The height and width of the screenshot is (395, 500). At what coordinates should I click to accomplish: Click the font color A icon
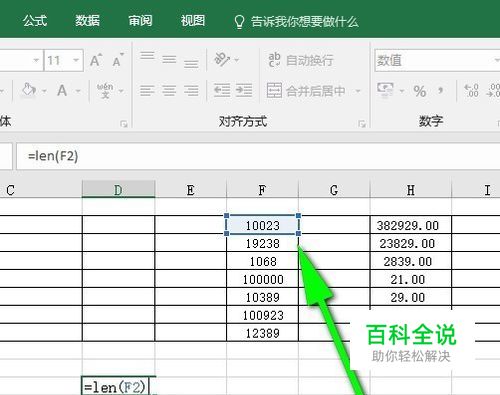62,90
